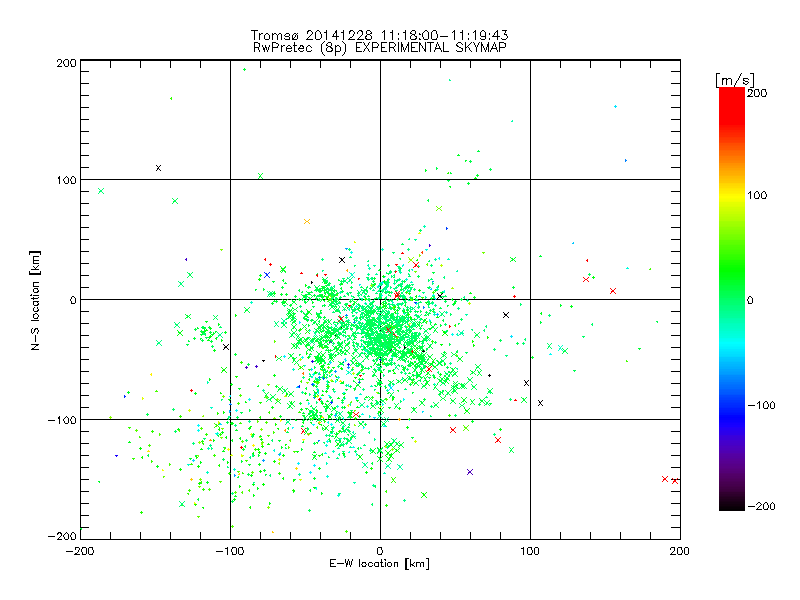The width and height of the screenshot is (800, 600).
Task: Click the color bar's "-200" tick label
Action: coord(761,506)
